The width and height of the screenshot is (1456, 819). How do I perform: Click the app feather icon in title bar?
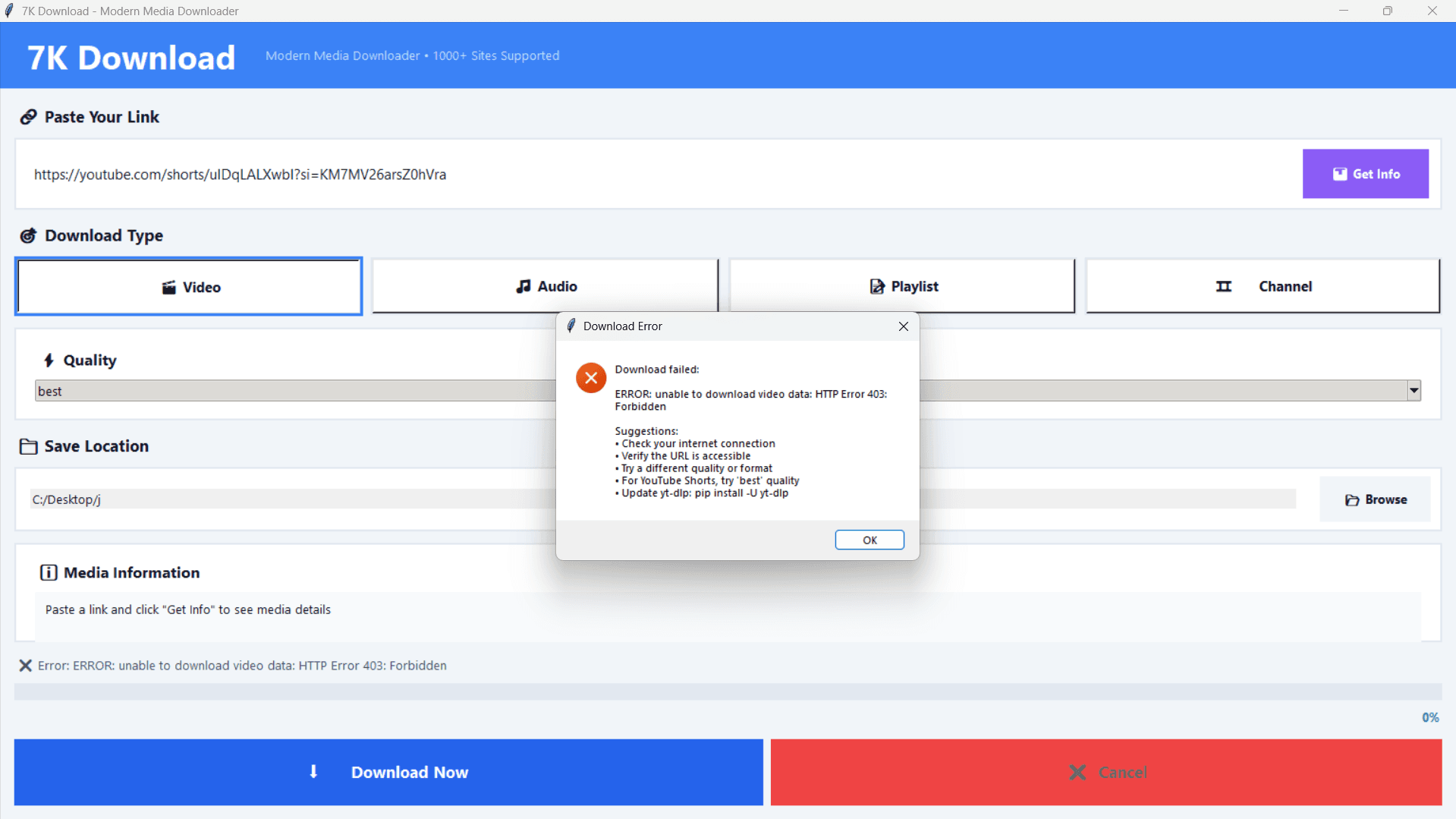tap(9, 11)
